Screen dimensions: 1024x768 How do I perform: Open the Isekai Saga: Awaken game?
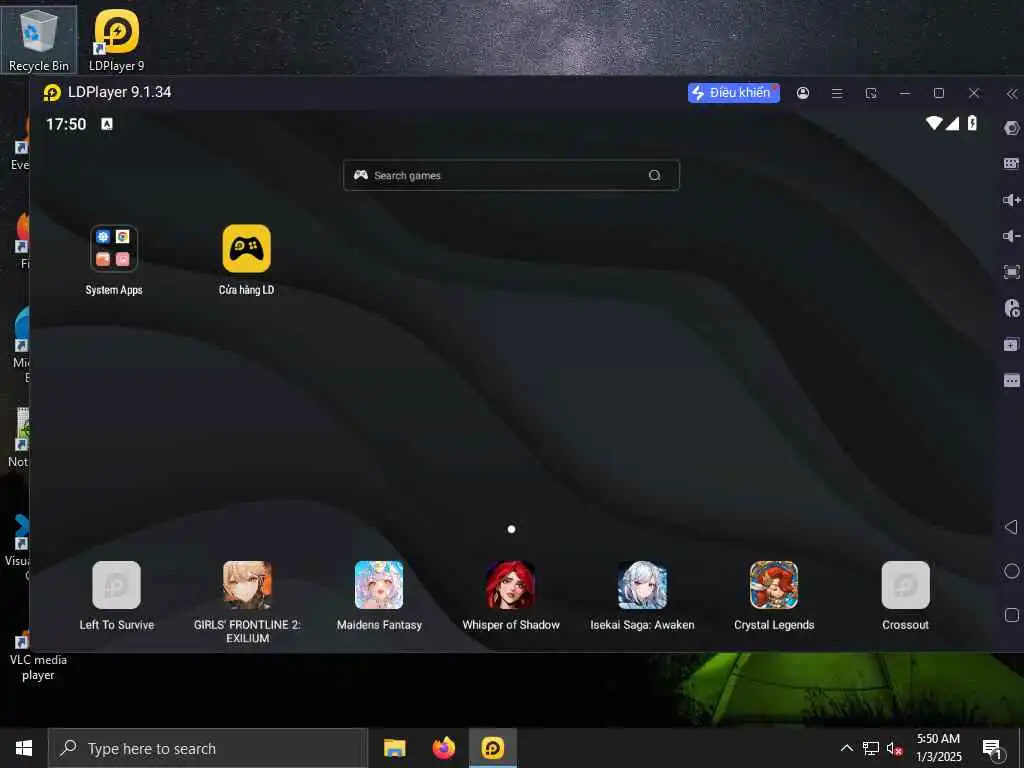(642, 596)
